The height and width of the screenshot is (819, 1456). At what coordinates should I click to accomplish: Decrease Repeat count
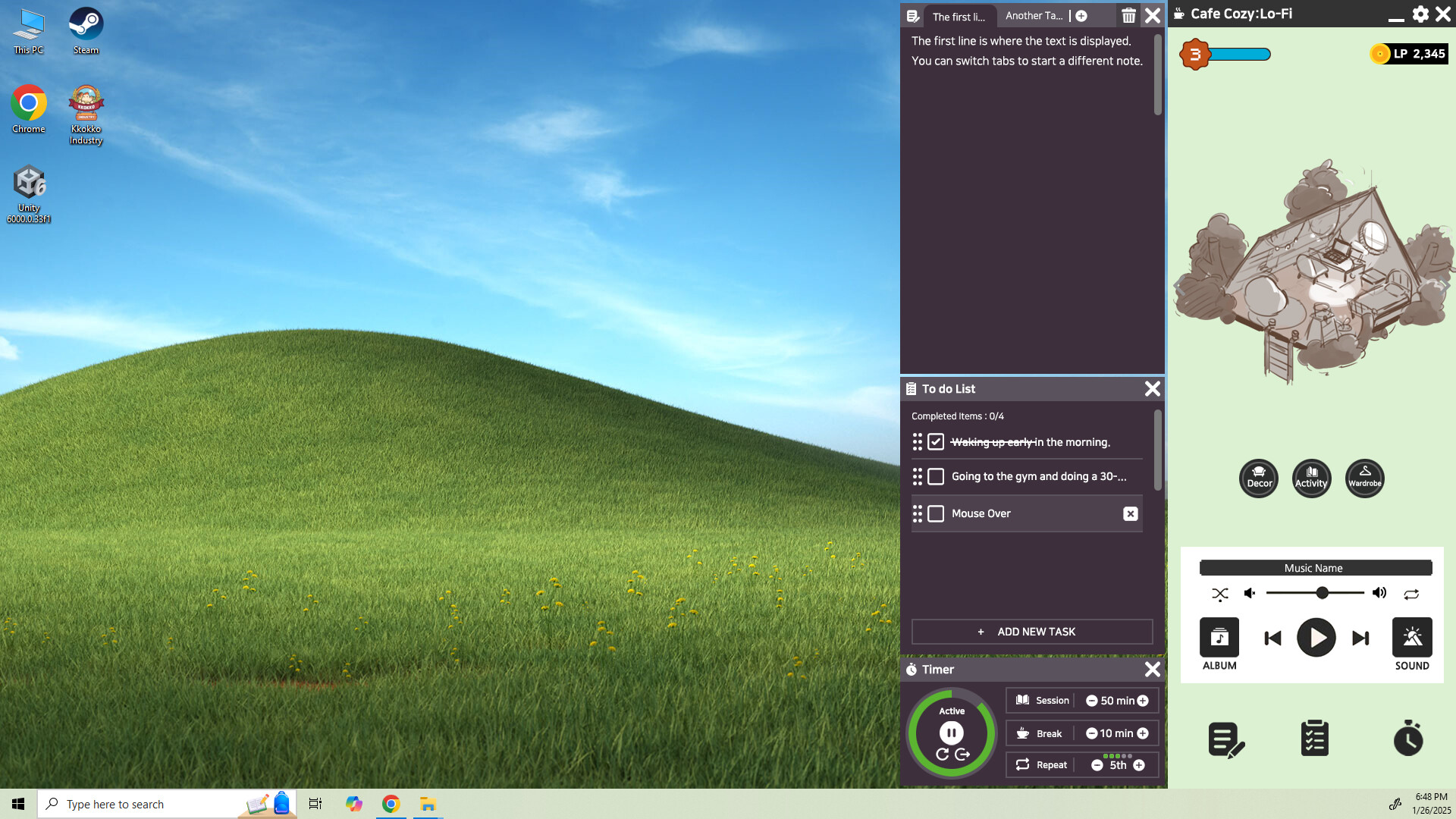click(1097, 766)
